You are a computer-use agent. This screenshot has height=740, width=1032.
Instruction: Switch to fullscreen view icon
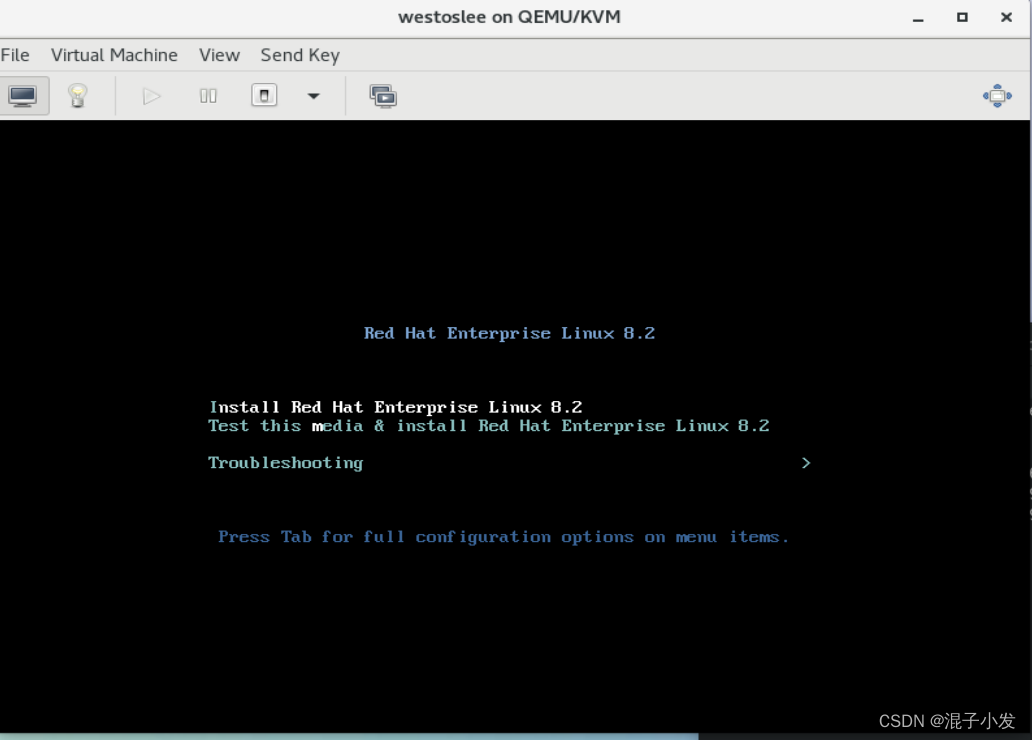(x=997, y=96)
